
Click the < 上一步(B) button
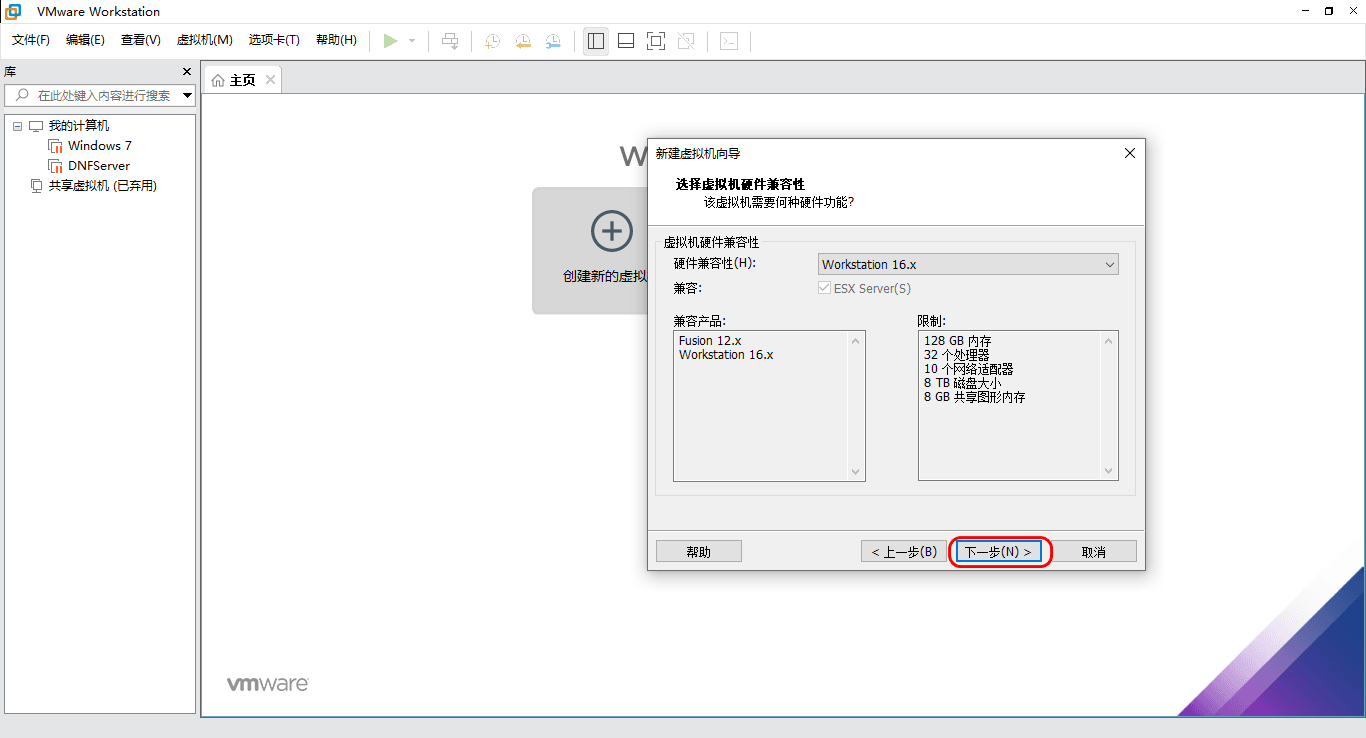904,552
